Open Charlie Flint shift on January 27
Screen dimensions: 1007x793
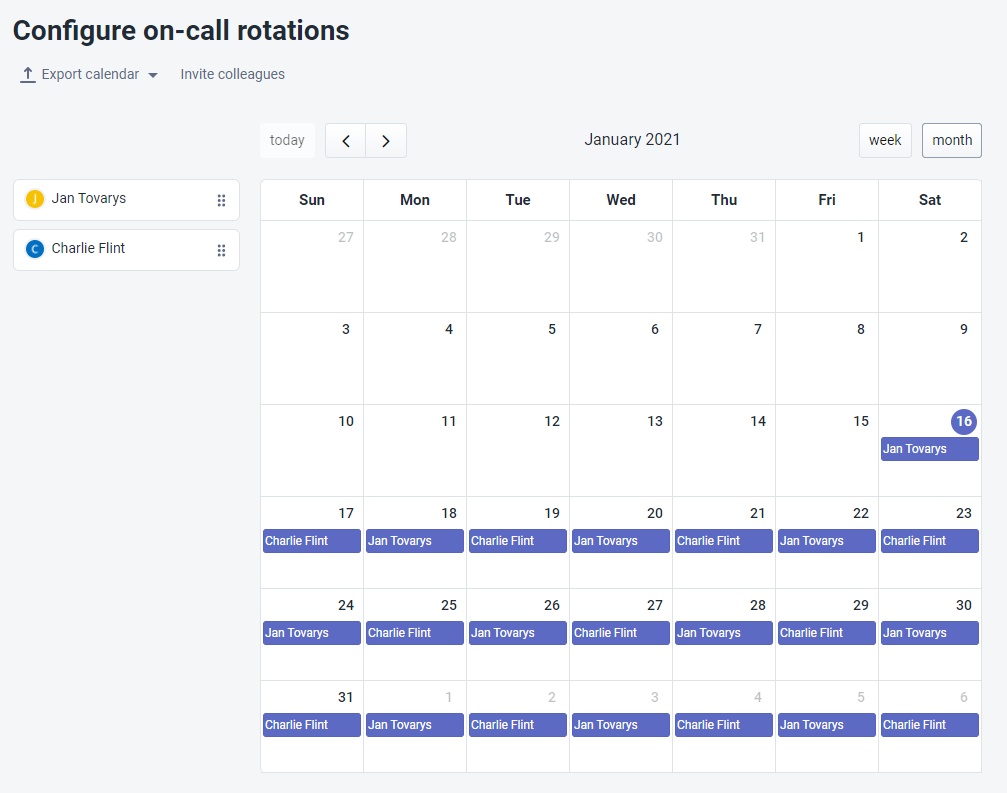pos(620,633)
